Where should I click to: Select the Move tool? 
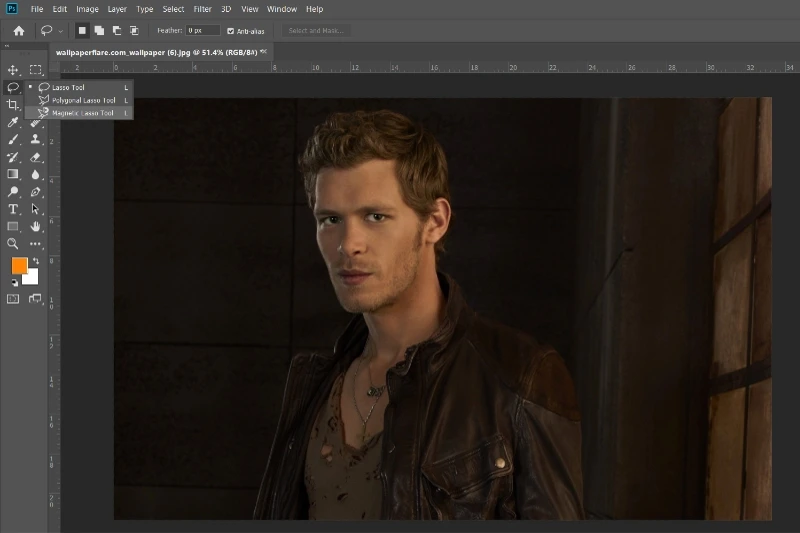(13, 70)
